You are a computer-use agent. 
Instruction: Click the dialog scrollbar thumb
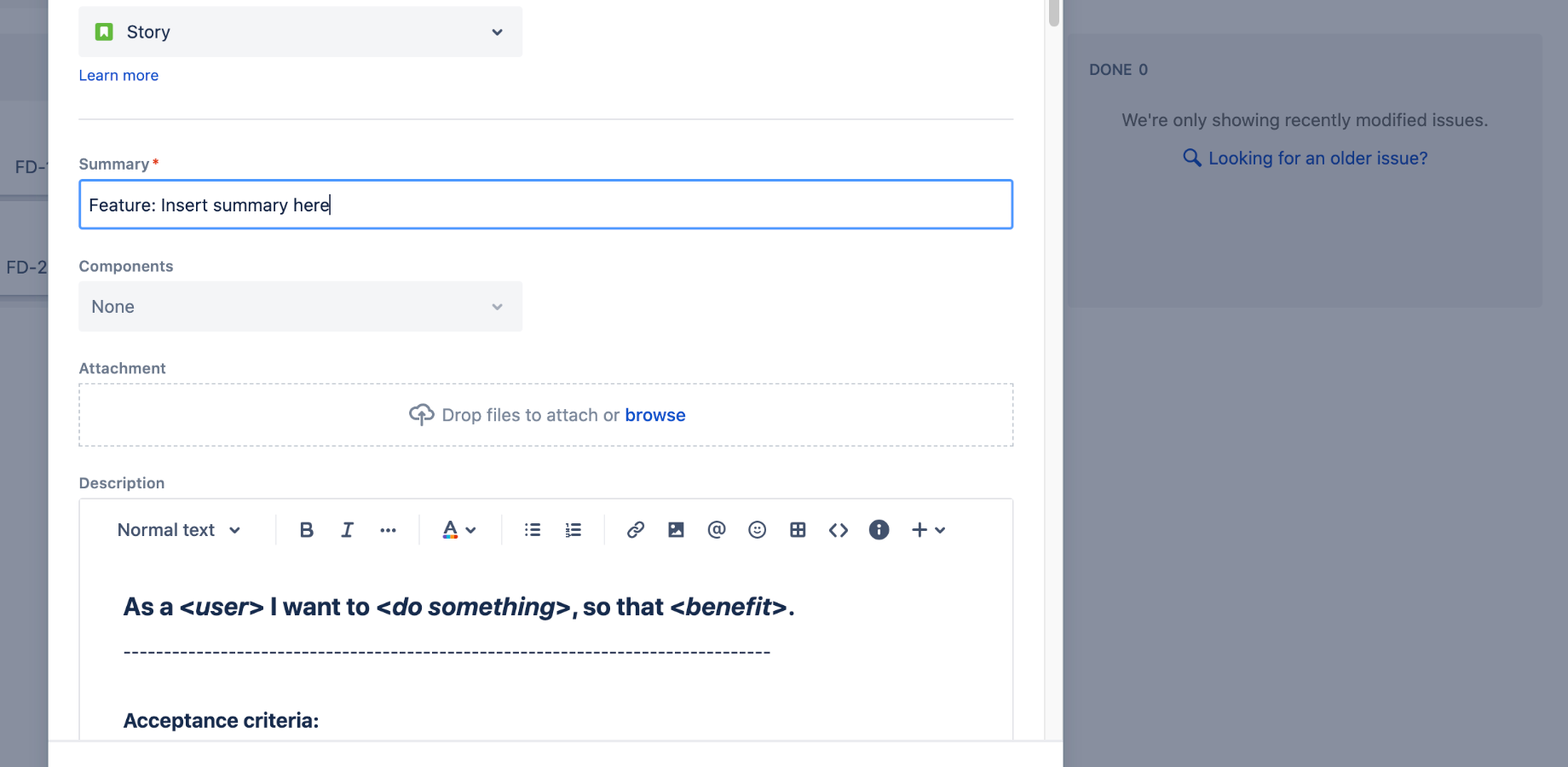point(1054,12)
